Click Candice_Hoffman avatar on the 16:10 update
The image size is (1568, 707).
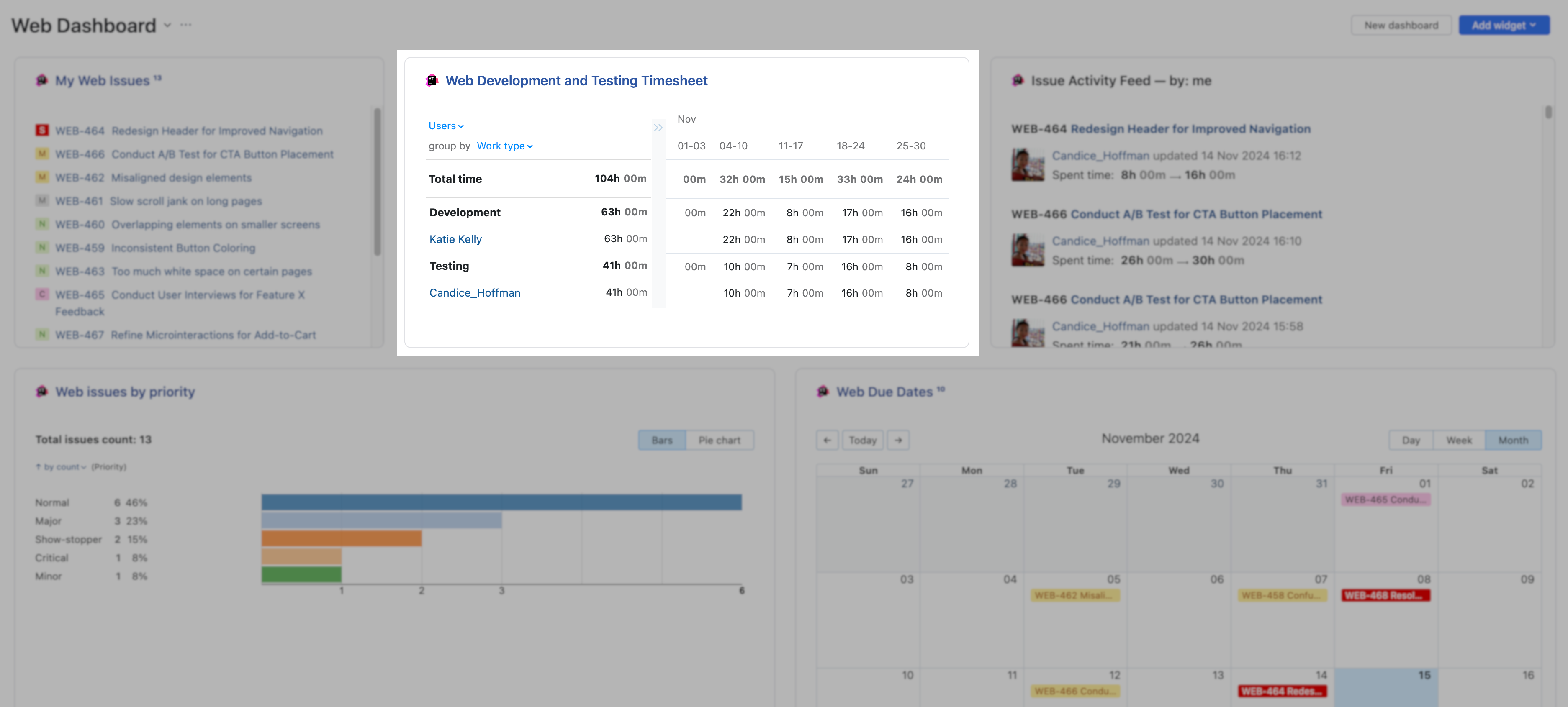point(1028,250)
